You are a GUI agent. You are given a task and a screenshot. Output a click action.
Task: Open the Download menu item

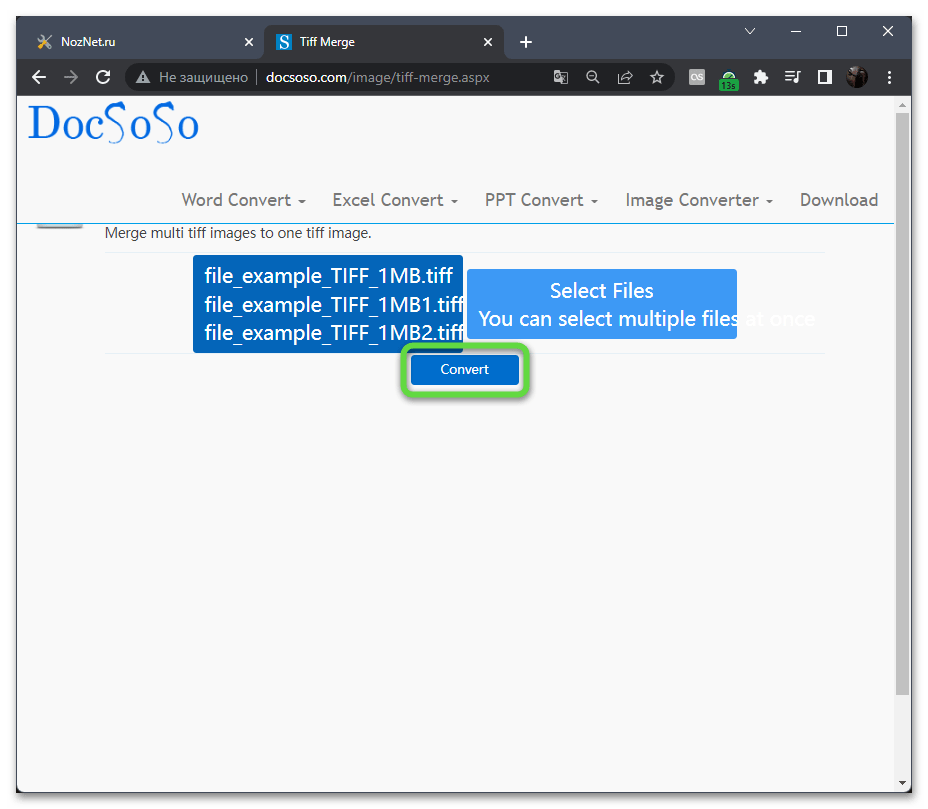(839, 200)
